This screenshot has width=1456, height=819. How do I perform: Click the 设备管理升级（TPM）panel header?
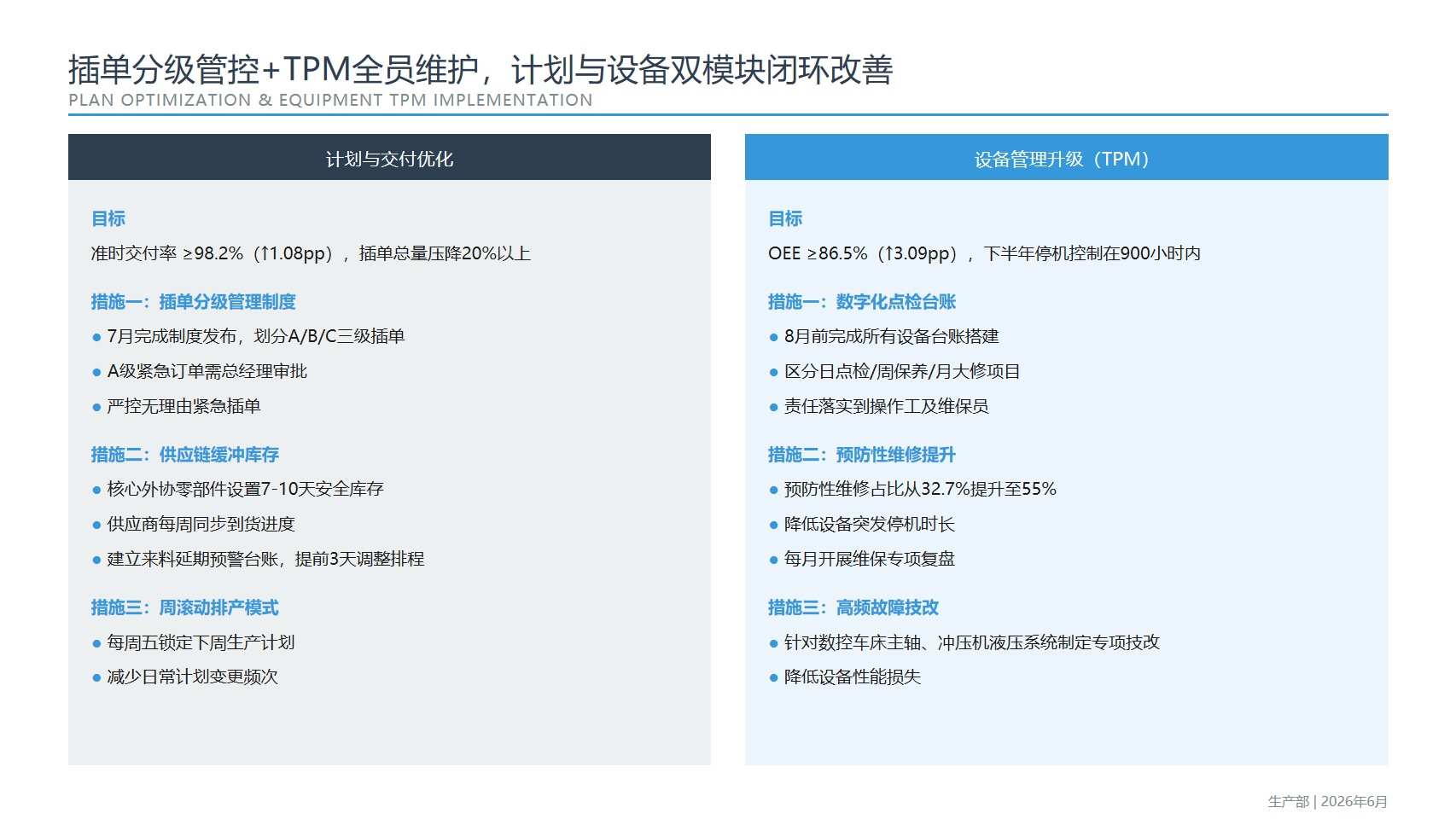point(1066,158)
